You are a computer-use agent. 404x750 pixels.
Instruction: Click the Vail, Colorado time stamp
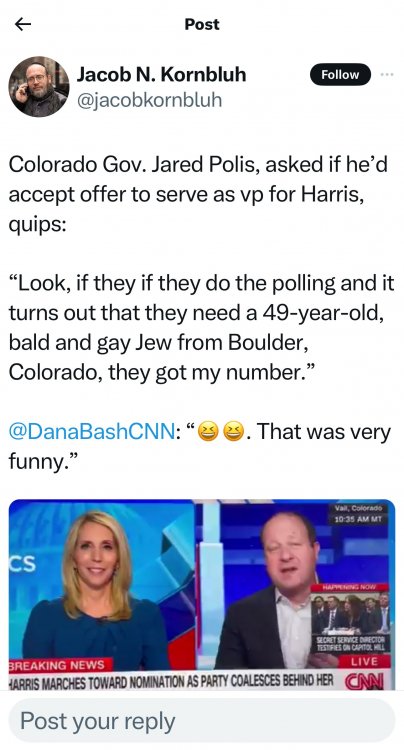tap(359, 515)
